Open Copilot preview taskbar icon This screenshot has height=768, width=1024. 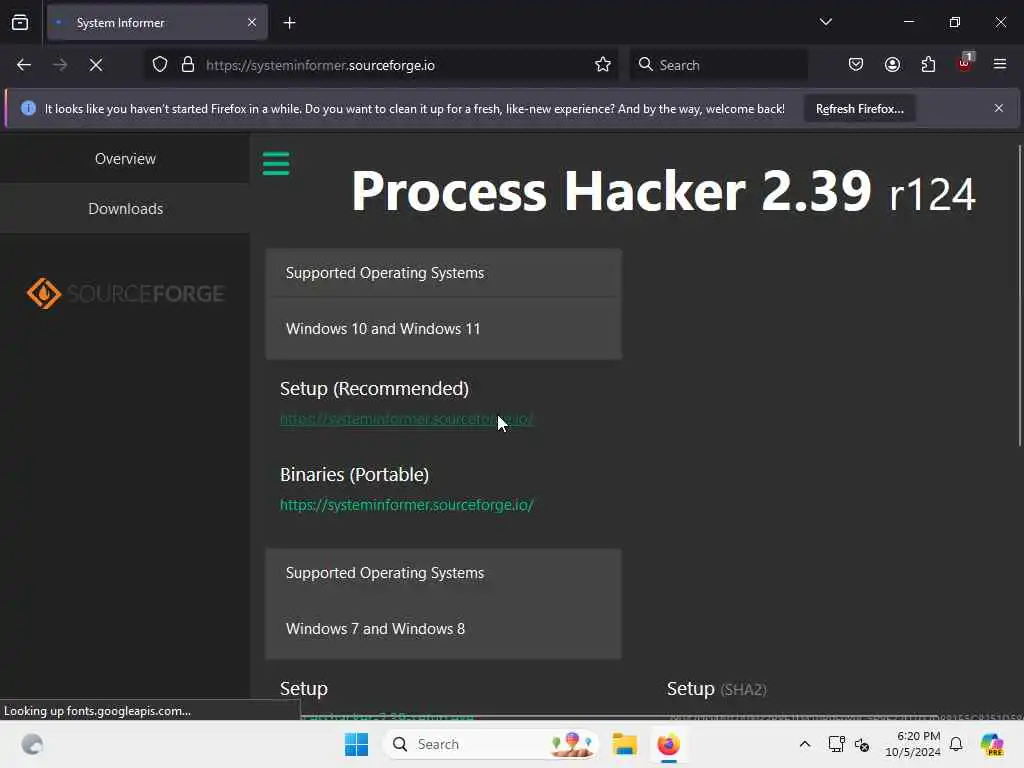tap(991, 744)
